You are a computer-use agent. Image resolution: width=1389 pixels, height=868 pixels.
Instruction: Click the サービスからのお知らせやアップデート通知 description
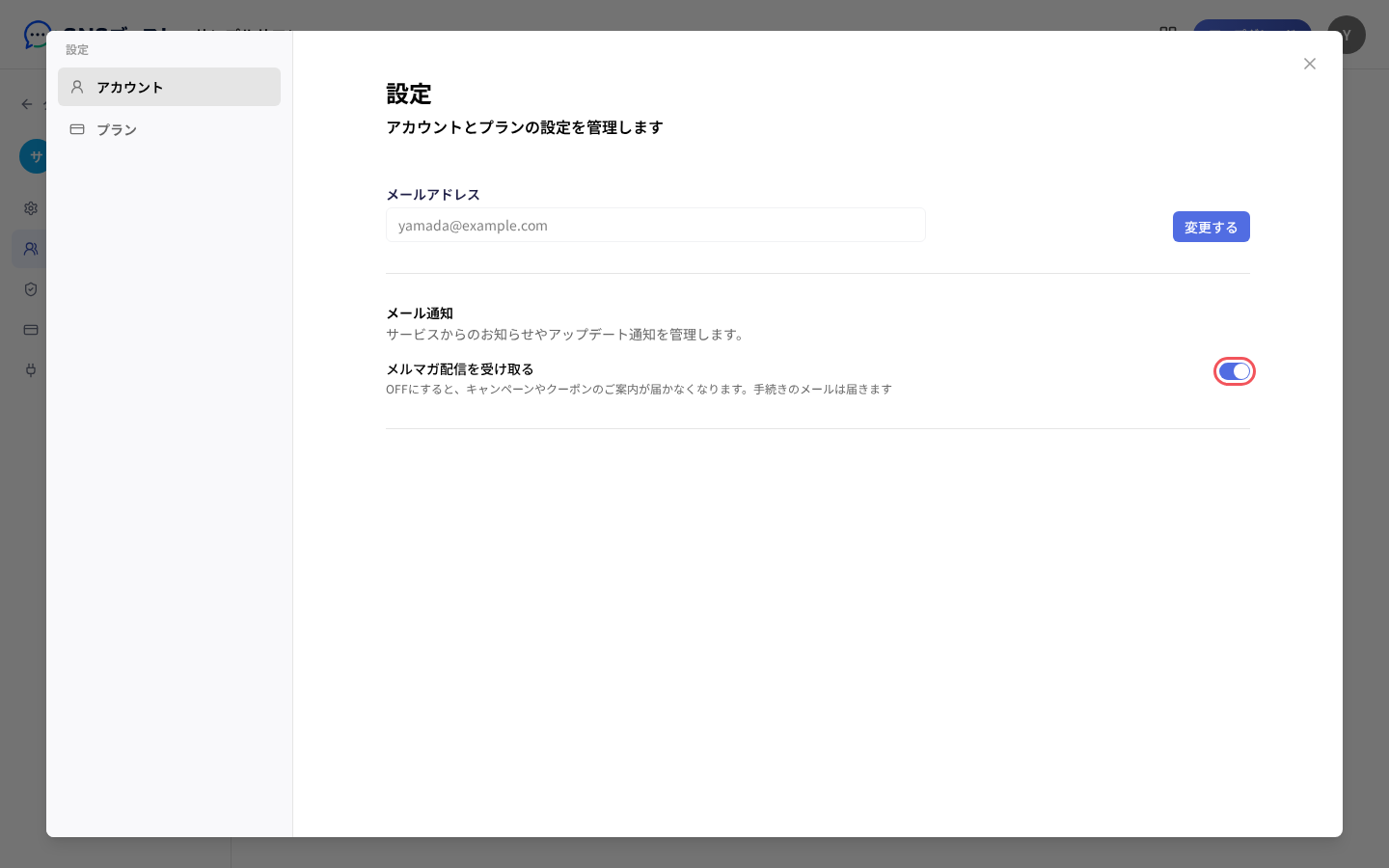[x=567, y=335]
